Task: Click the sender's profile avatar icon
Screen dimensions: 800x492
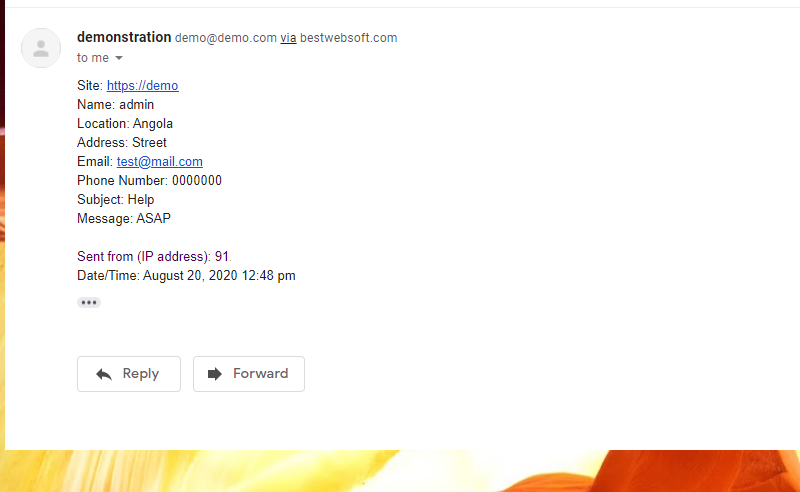Action: pyautogui.click(x=41, y=48)
